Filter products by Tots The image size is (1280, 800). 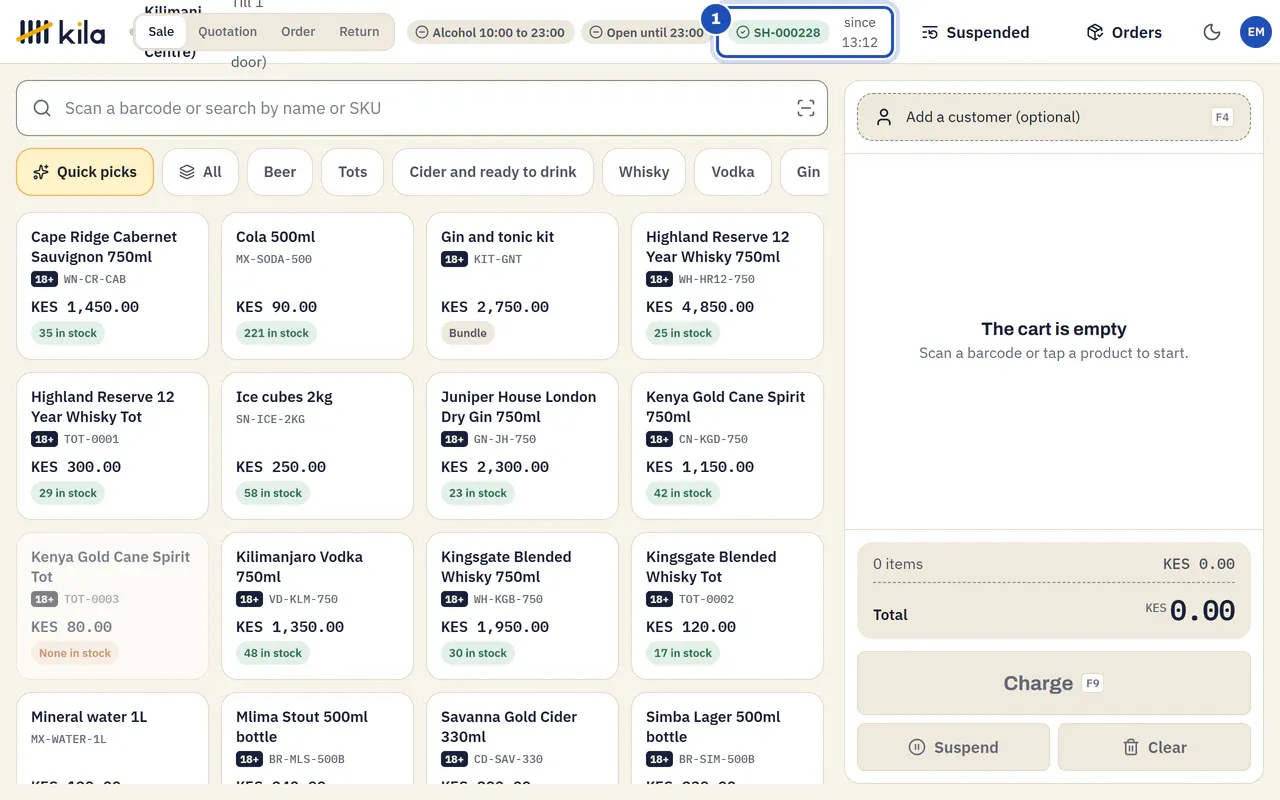353,172
